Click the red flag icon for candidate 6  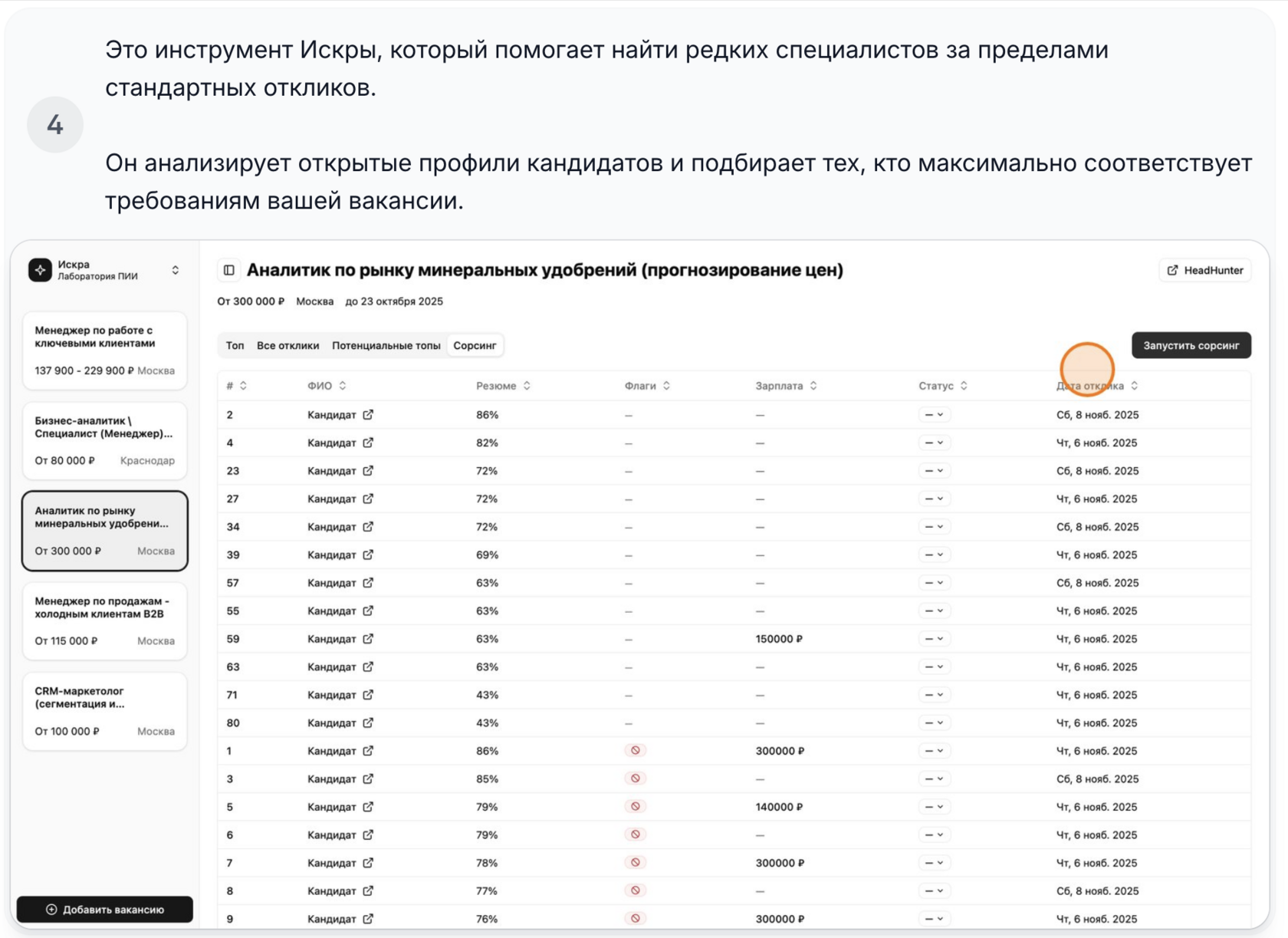click(636, 834)
